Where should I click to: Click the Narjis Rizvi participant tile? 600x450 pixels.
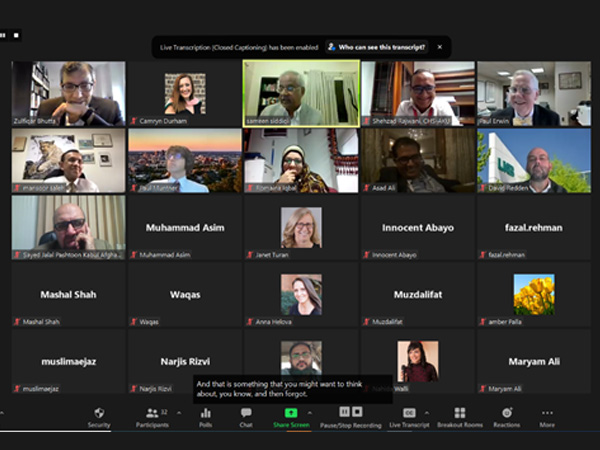pyautogui.click(x=185, y=361)
